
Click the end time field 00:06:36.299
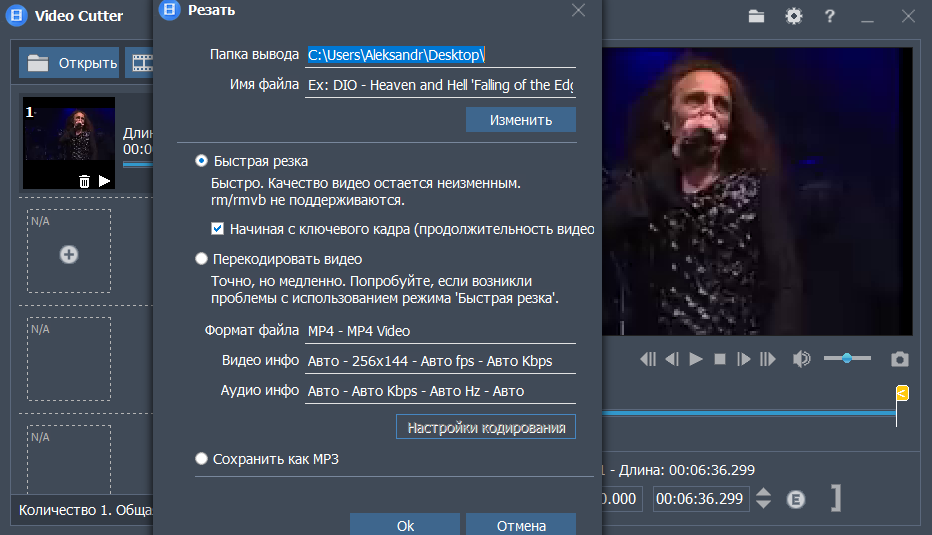(701, 499)
